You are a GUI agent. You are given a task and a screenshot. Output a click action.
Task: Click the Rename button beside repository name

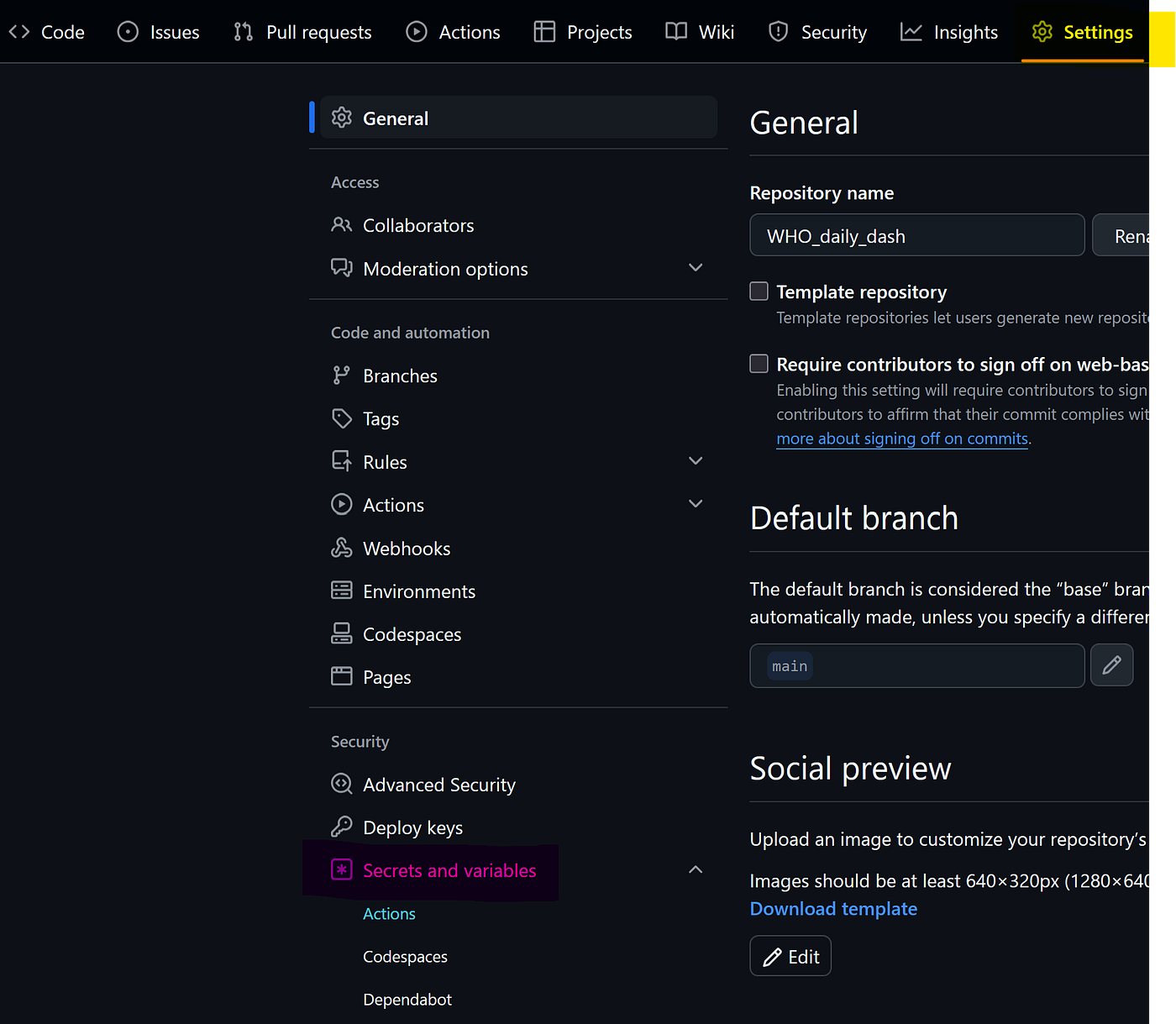1121,235
